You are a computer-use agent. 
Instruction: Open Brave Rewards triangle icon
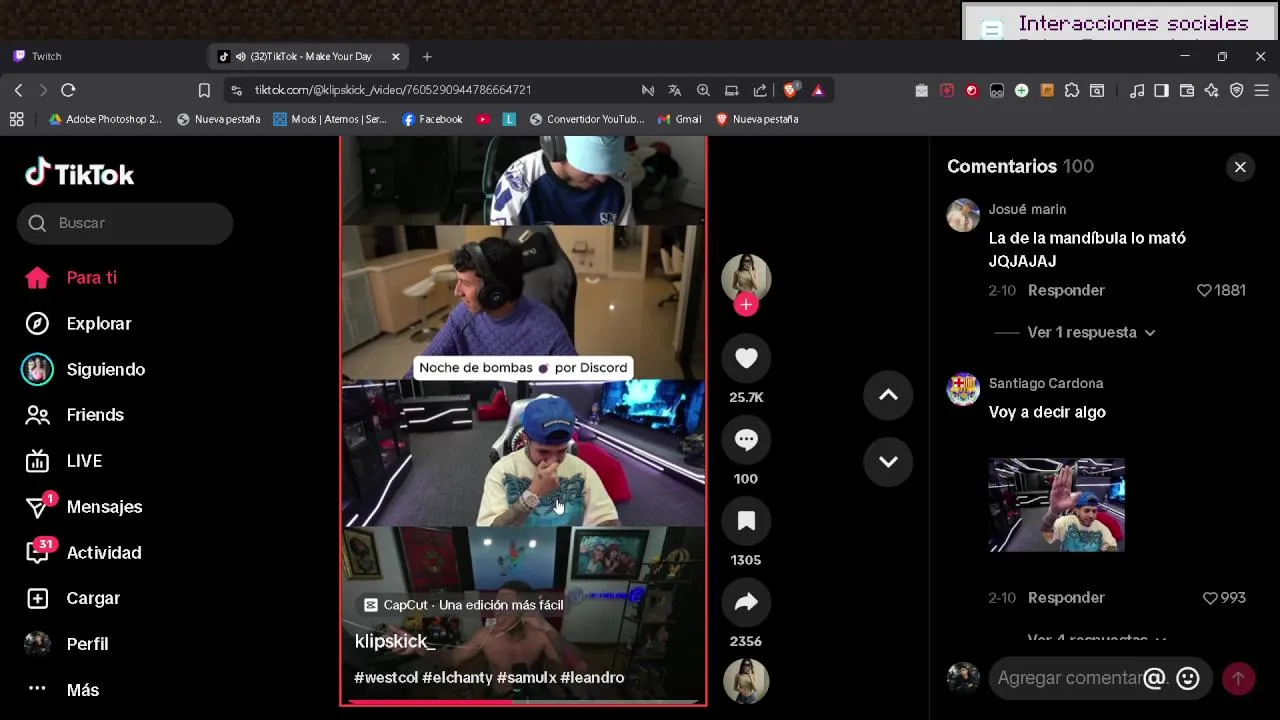818,90
